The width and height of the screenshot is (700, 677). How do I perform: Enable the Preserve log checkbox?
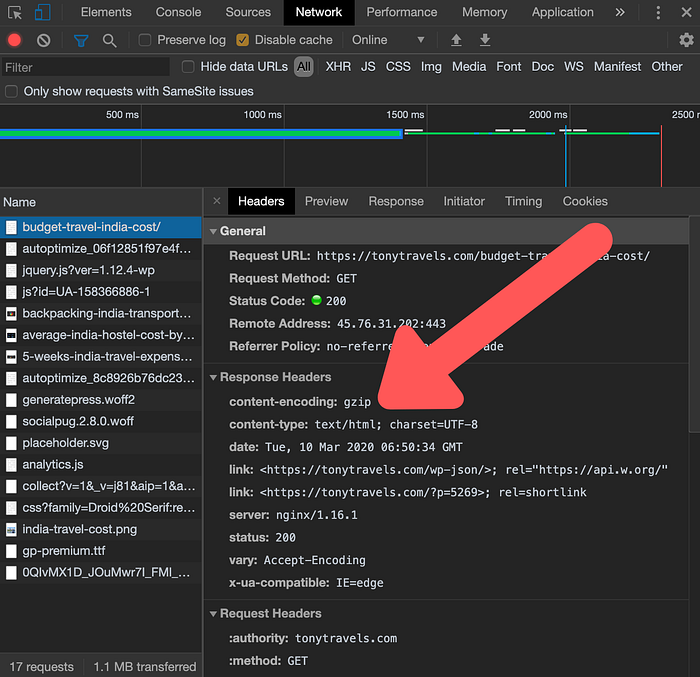tap(145, 40)
